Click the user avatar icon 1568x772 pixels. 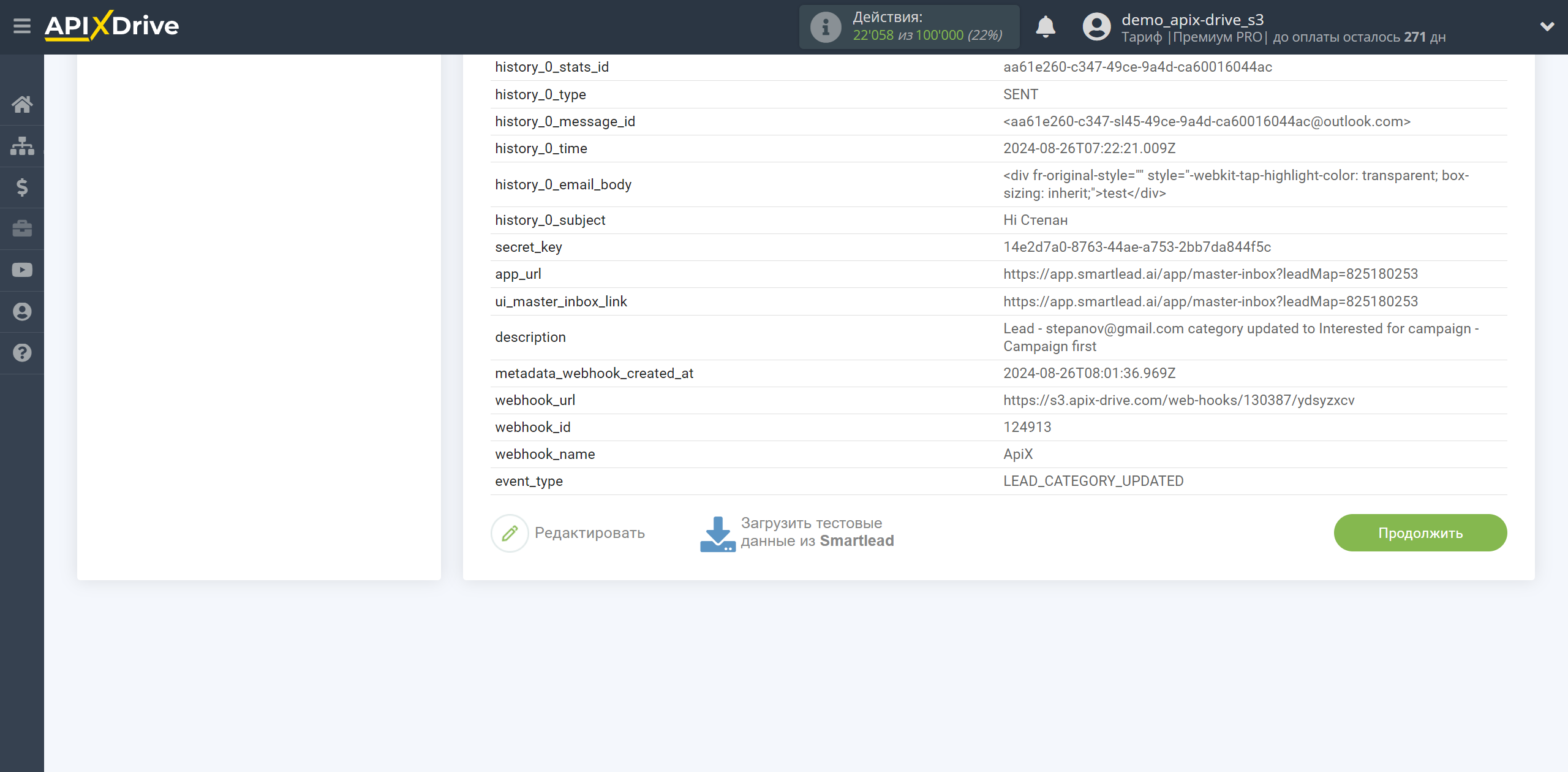1096,27
